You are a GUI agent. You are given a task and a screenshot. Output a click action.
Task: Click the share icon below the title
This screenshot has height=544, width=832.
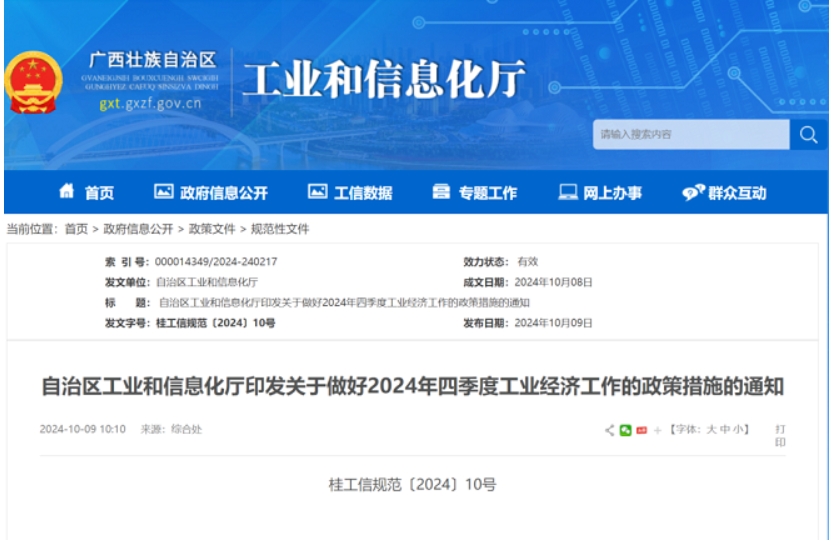(x=610, y=430)
